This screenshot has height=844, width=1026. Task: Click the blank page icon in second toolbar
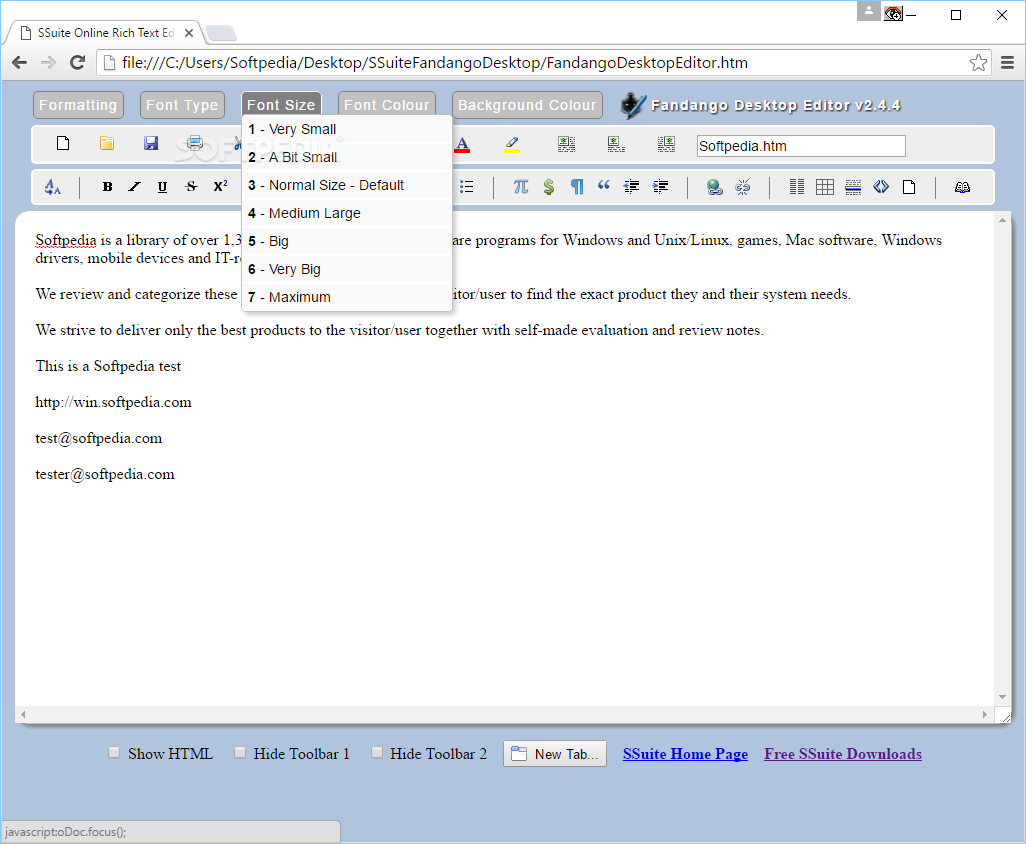click(909, 188)
